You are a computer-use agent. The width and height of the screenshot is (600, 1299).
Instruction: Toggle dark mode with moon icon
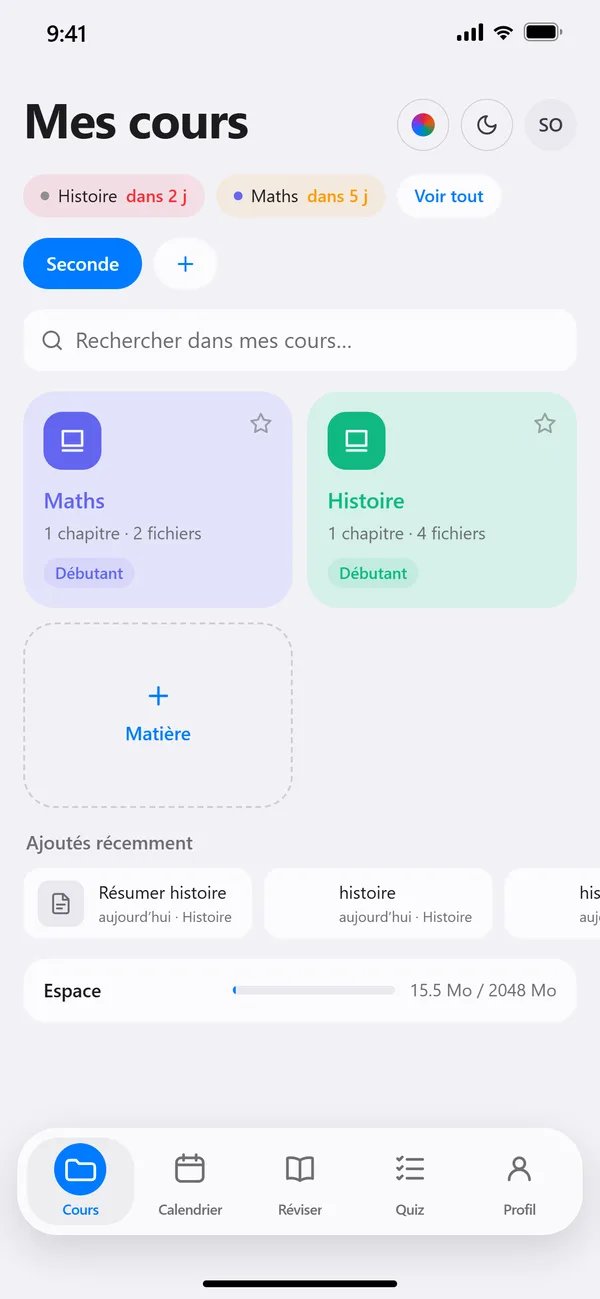point(487,125)
